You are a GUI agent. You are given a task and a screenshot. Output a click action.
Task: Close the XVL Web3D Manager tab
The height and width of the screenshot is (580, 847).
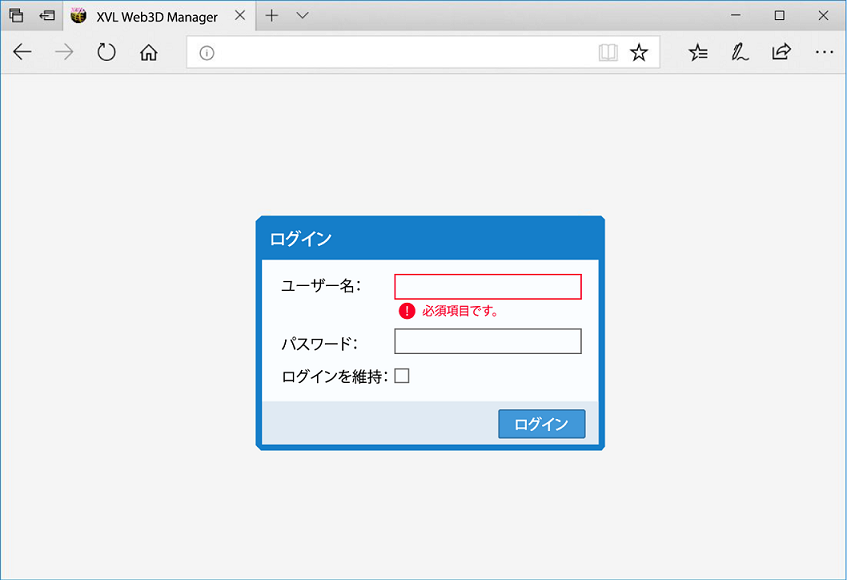[240, 16]
